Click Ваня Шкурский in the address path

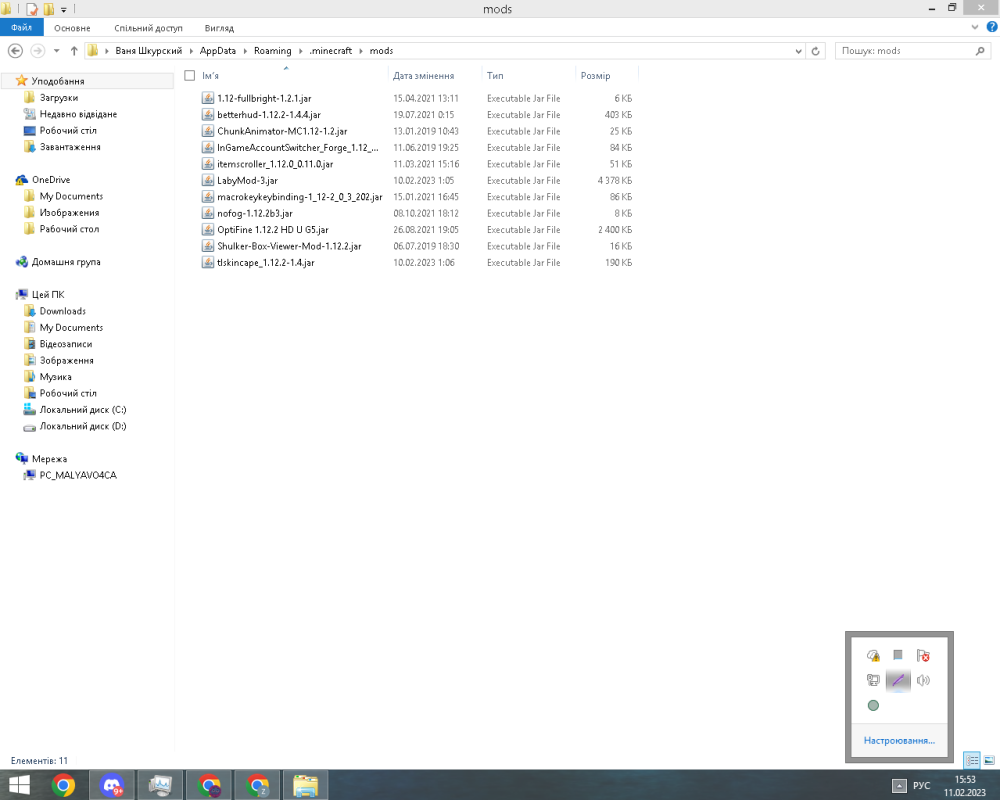(149, 50)
